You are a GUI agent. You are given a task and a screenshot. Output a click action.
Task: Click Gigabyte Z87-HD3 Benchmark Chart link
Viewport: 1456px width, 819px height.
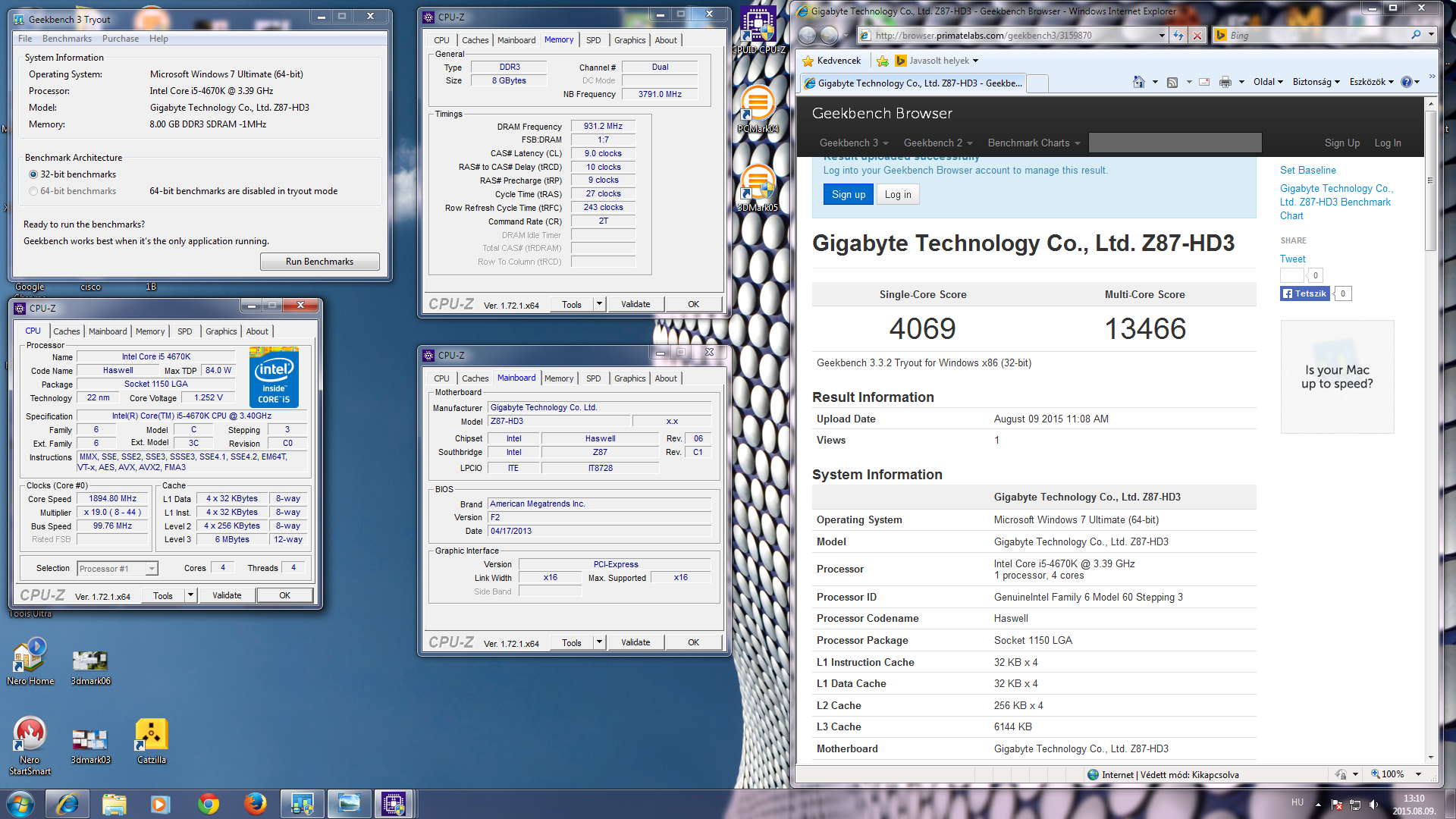click(x=1336, y=202)
